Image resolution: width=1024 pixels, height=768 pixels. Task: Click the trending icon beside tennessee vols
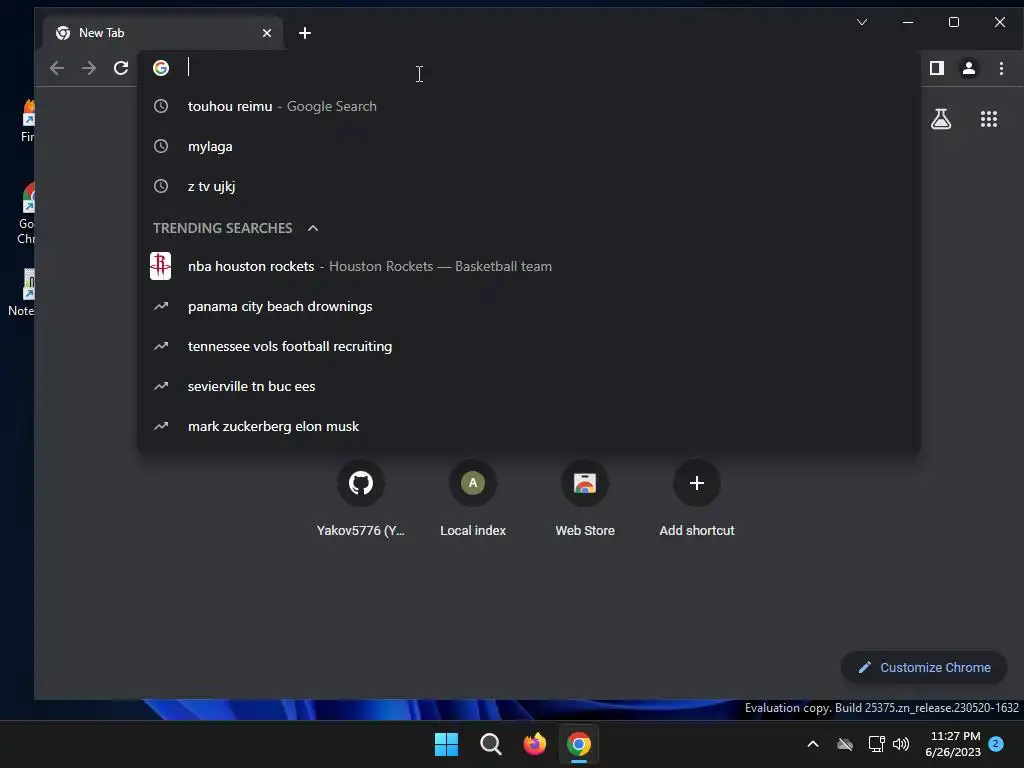coord(161,346)
